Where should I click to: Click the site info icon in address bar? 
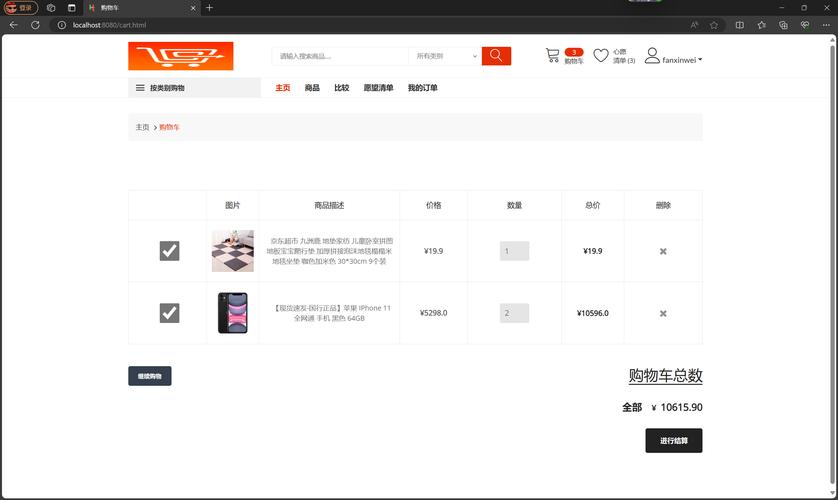[61, 25]
